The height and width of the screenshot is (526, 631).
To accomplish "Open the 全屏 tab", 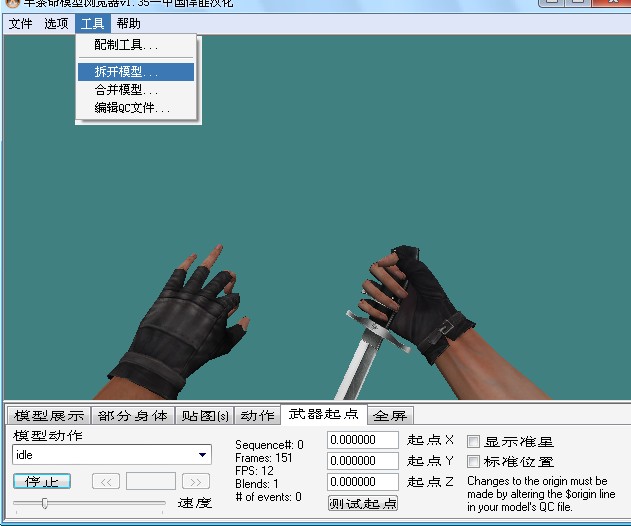I will coord(389,415).
